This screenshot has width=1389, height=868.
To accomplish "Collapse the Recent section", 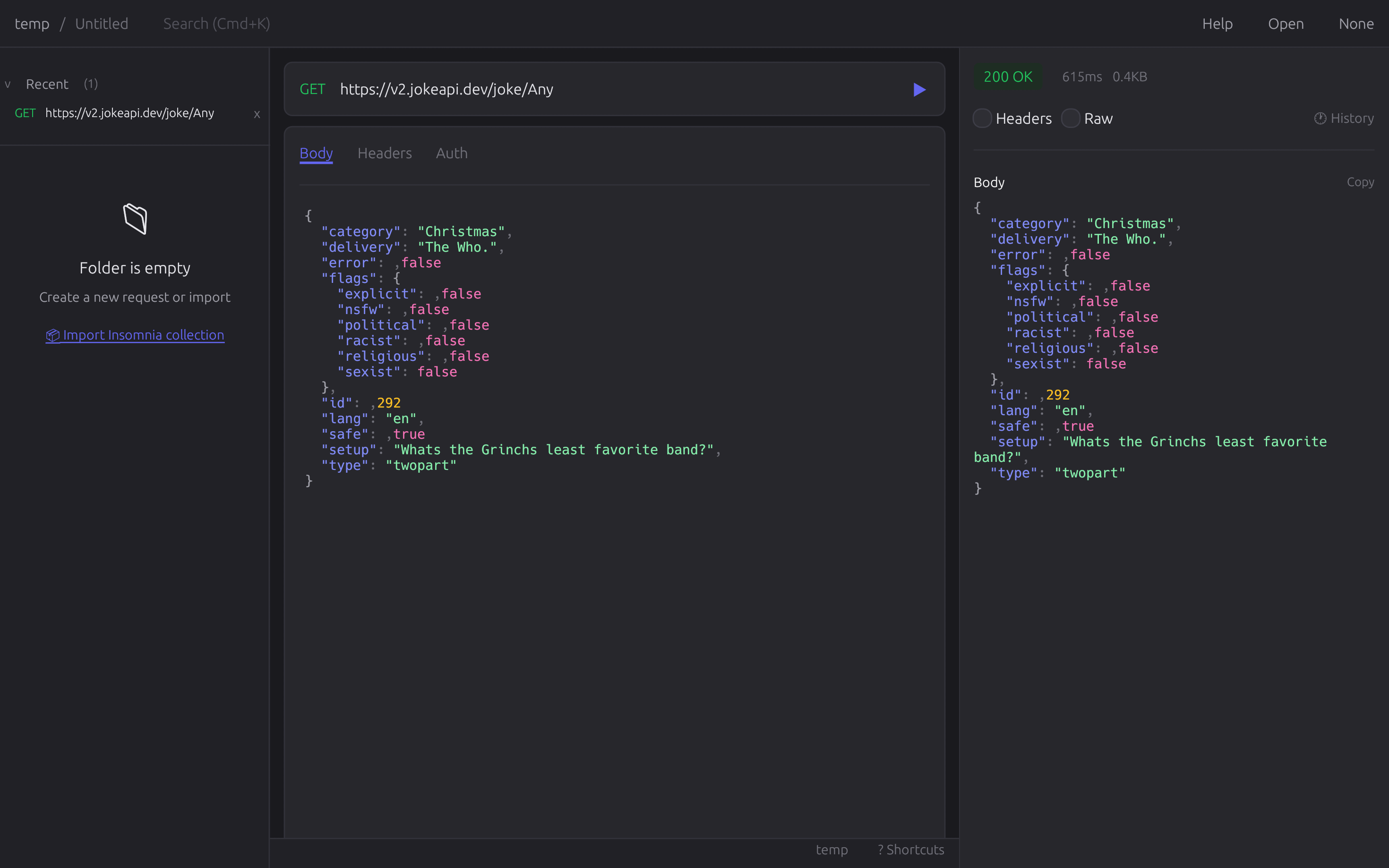I will point(8,85).
